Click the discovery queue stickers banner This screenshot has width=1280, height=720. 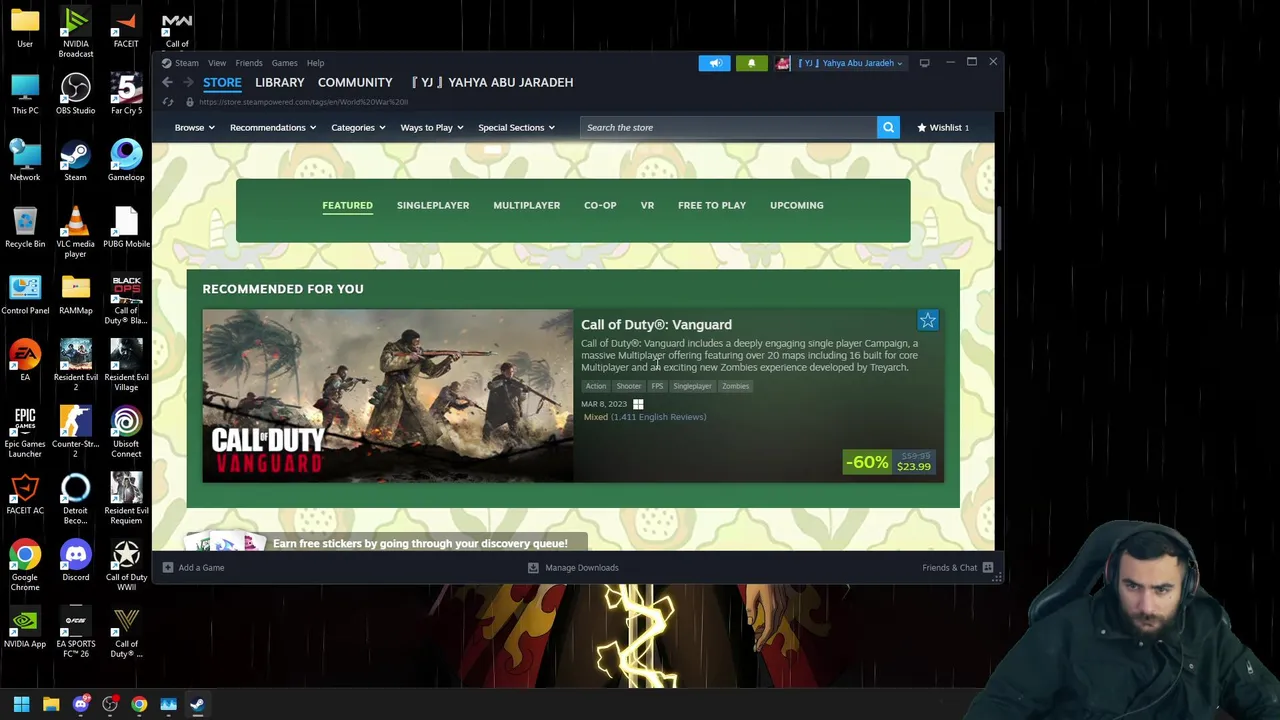[387, 543]
